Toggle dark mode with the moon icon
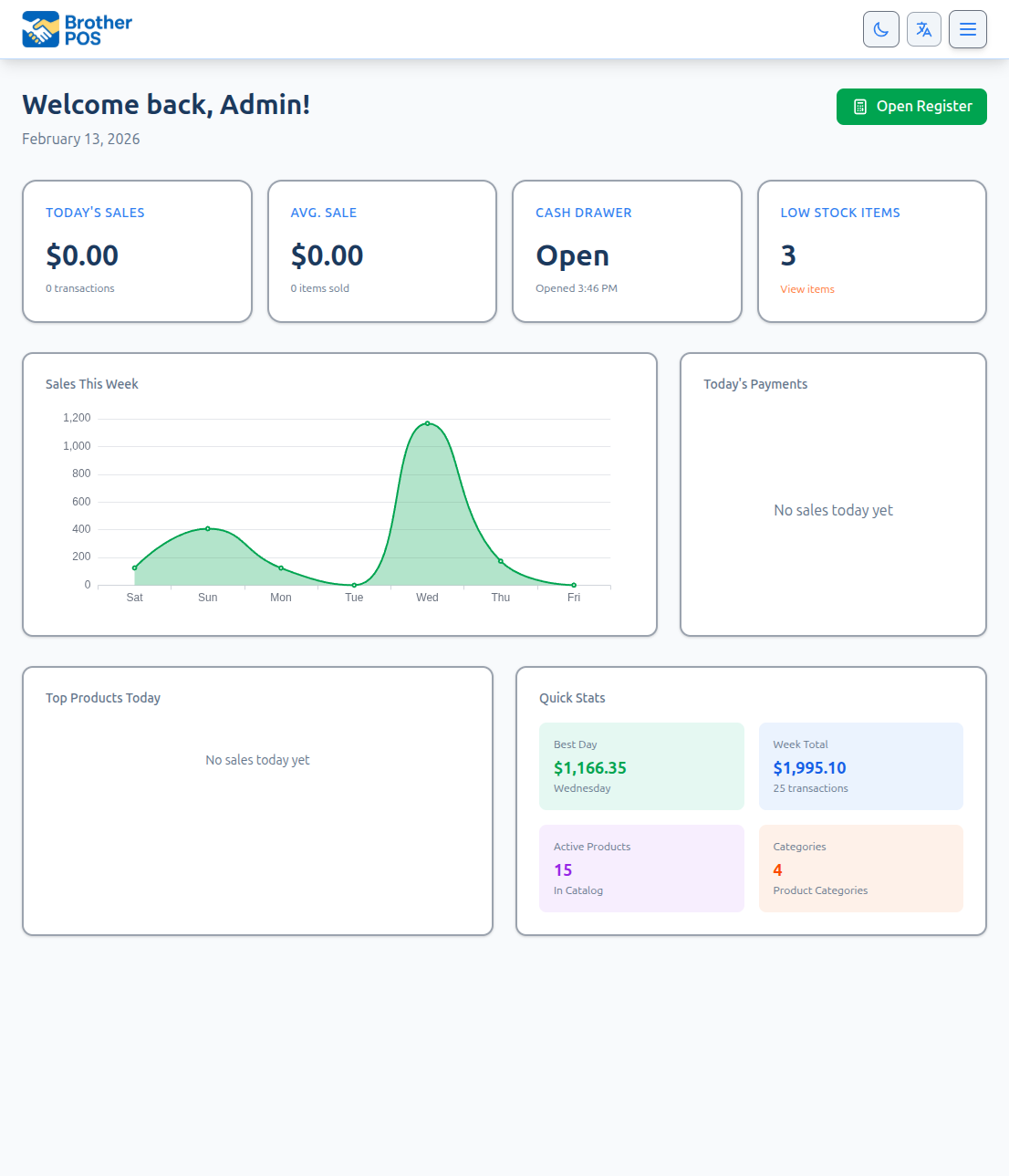 (x=880, y=29)
